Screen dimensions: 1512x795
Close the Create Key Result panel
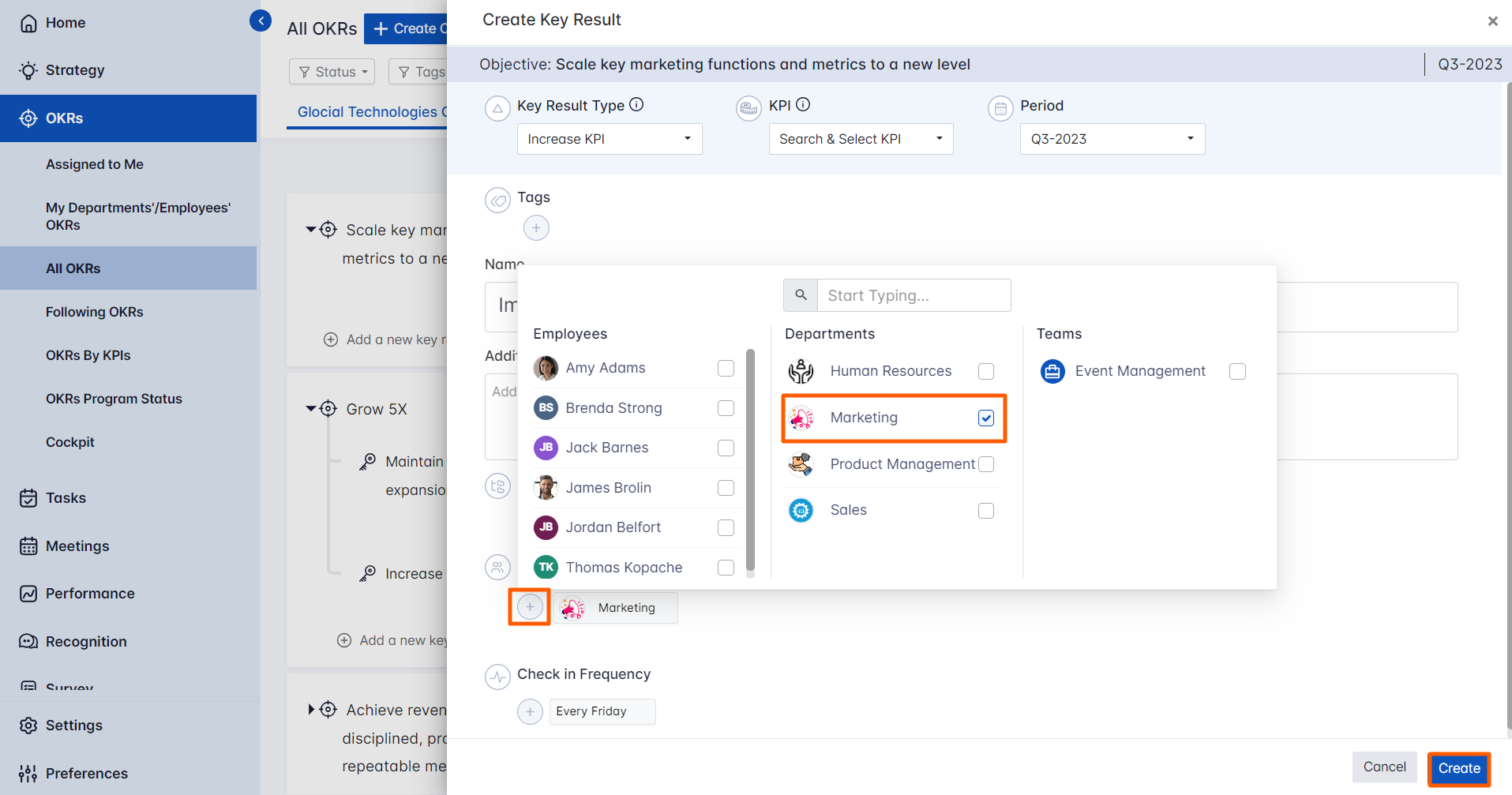point(1492,21)
